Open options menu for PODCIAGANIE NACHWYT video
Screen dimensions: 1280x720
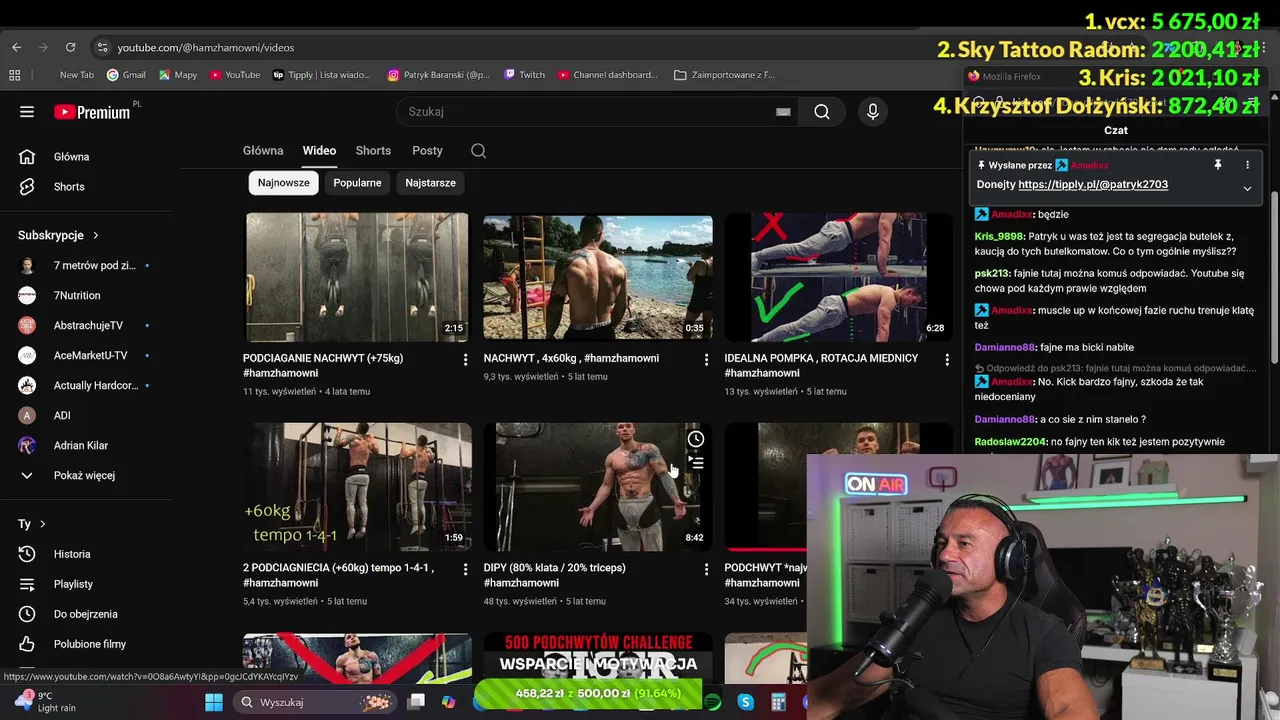click(x=465, y=359)
